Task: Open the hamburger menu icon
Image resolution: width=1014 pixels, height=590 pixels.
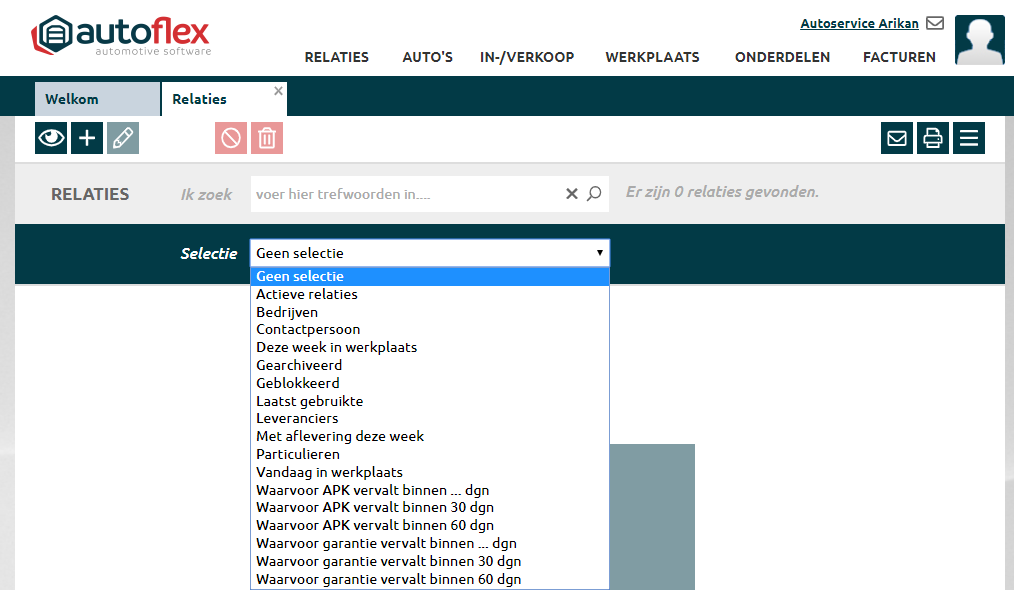Action: [x=969, y=138]
